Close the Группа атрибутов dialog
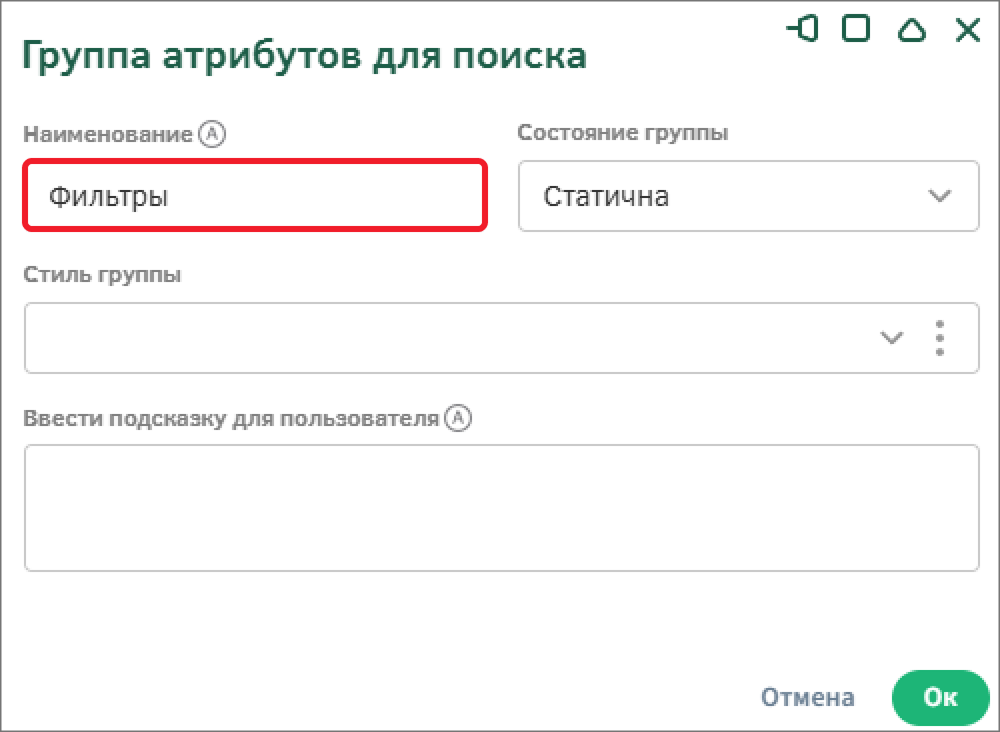Image resolution: width=1000 pixels, height=732 pixels. click(967, 29)
